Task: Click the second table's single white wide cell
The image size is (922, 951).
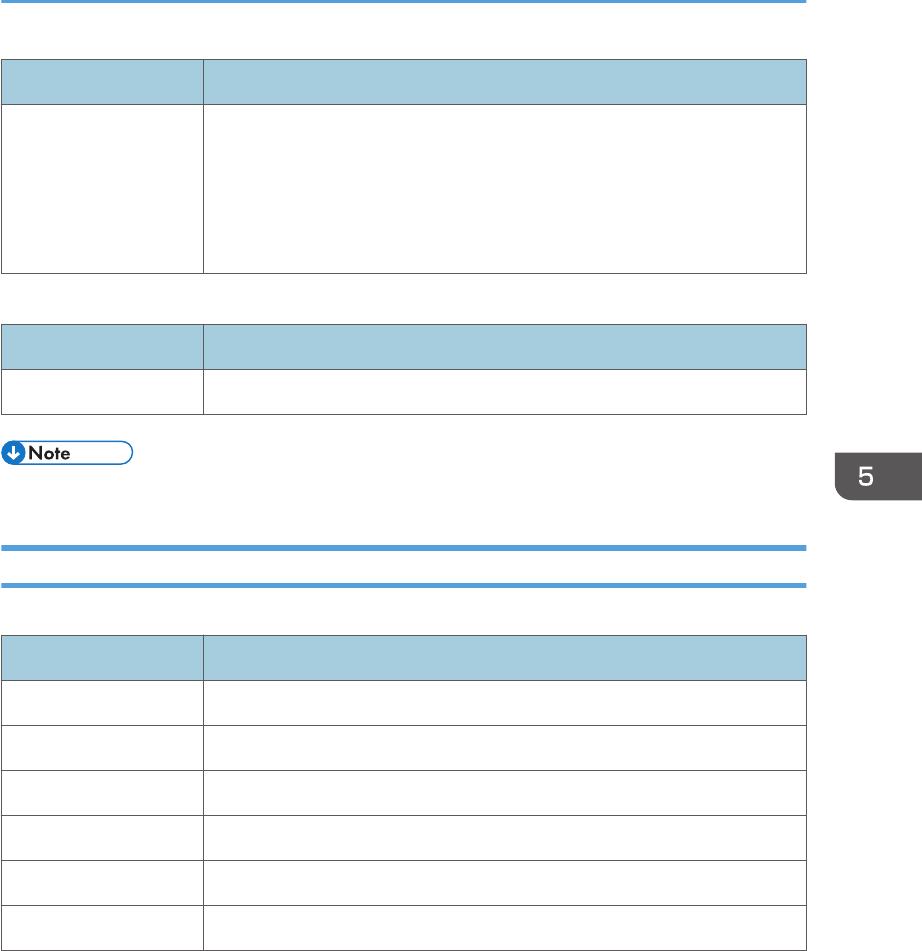Action: click(505, 392)
